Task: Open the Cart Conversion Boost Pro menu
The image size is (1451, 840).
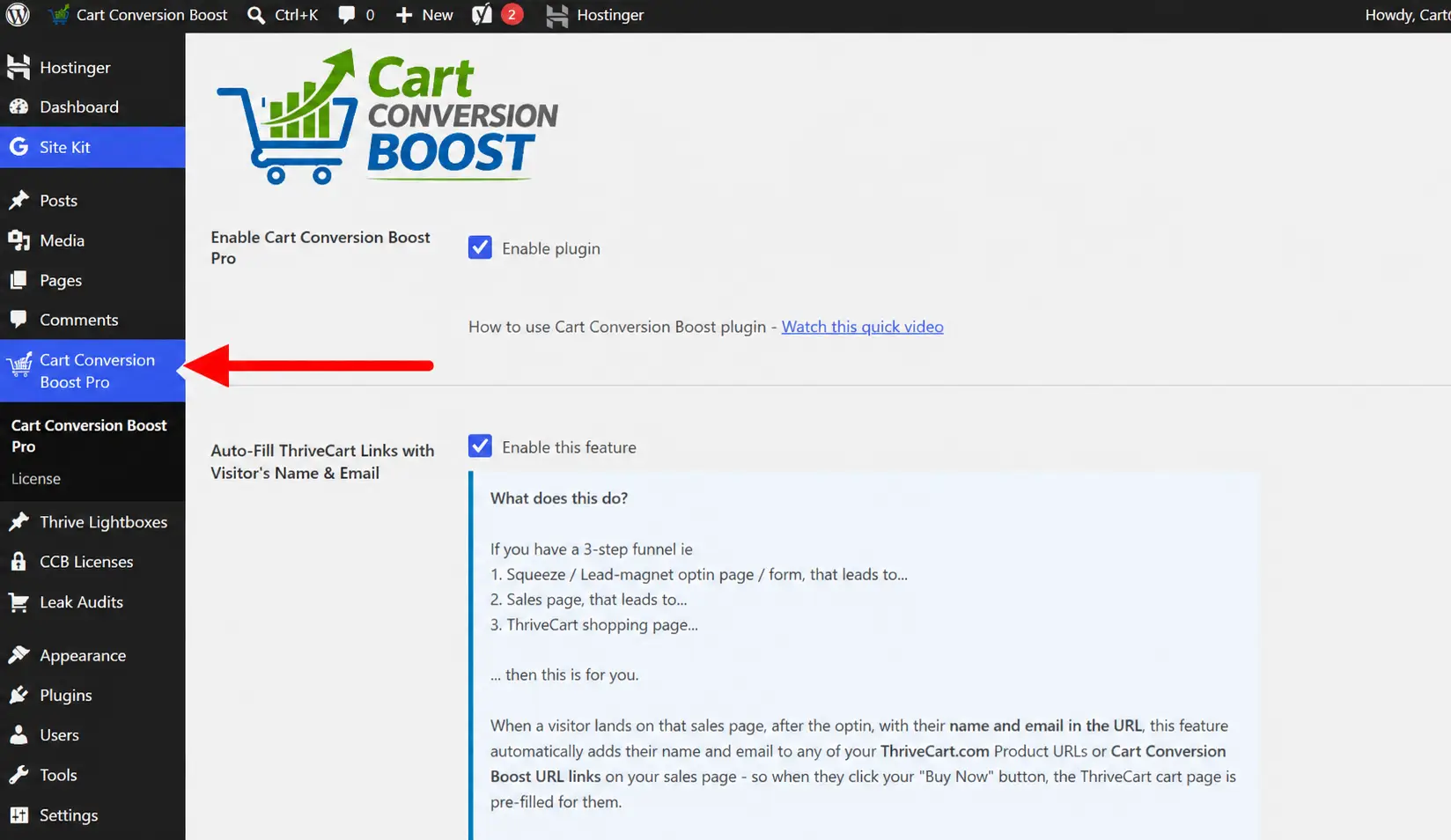Action: pyautogui.click(x=92, y=371)
